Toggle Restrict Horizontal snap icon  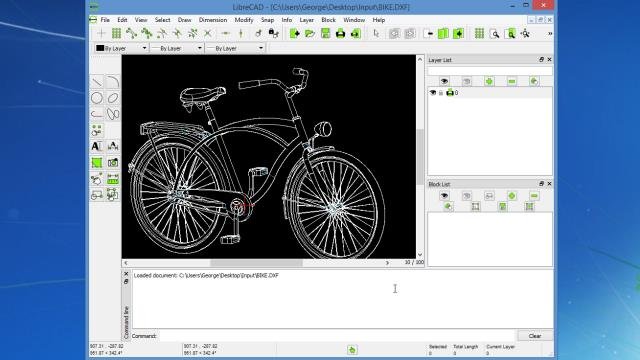coord(226,33)
